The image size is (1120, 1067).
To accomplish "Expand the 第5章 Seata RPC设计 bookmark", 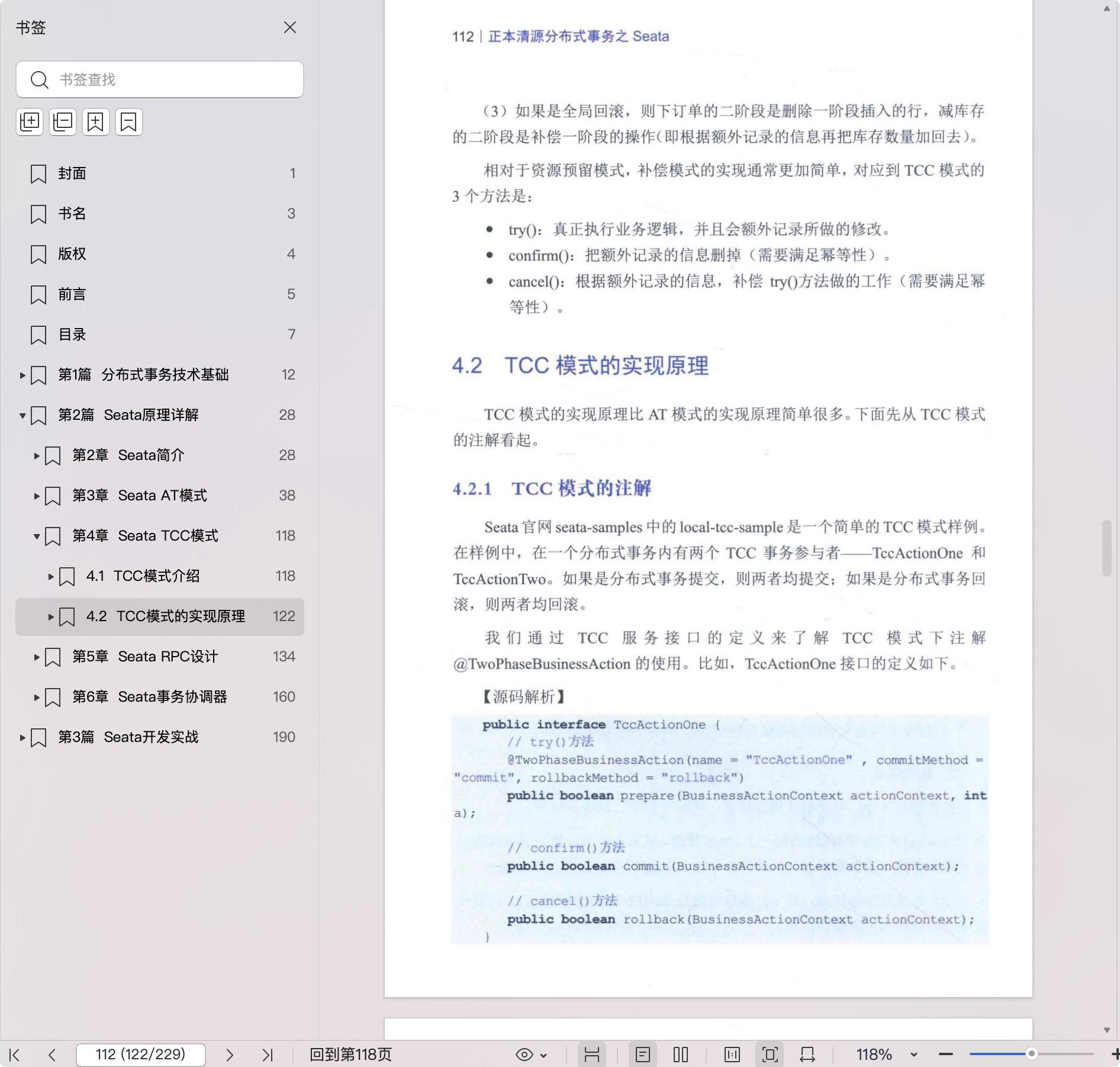I will tap(37, 657).
